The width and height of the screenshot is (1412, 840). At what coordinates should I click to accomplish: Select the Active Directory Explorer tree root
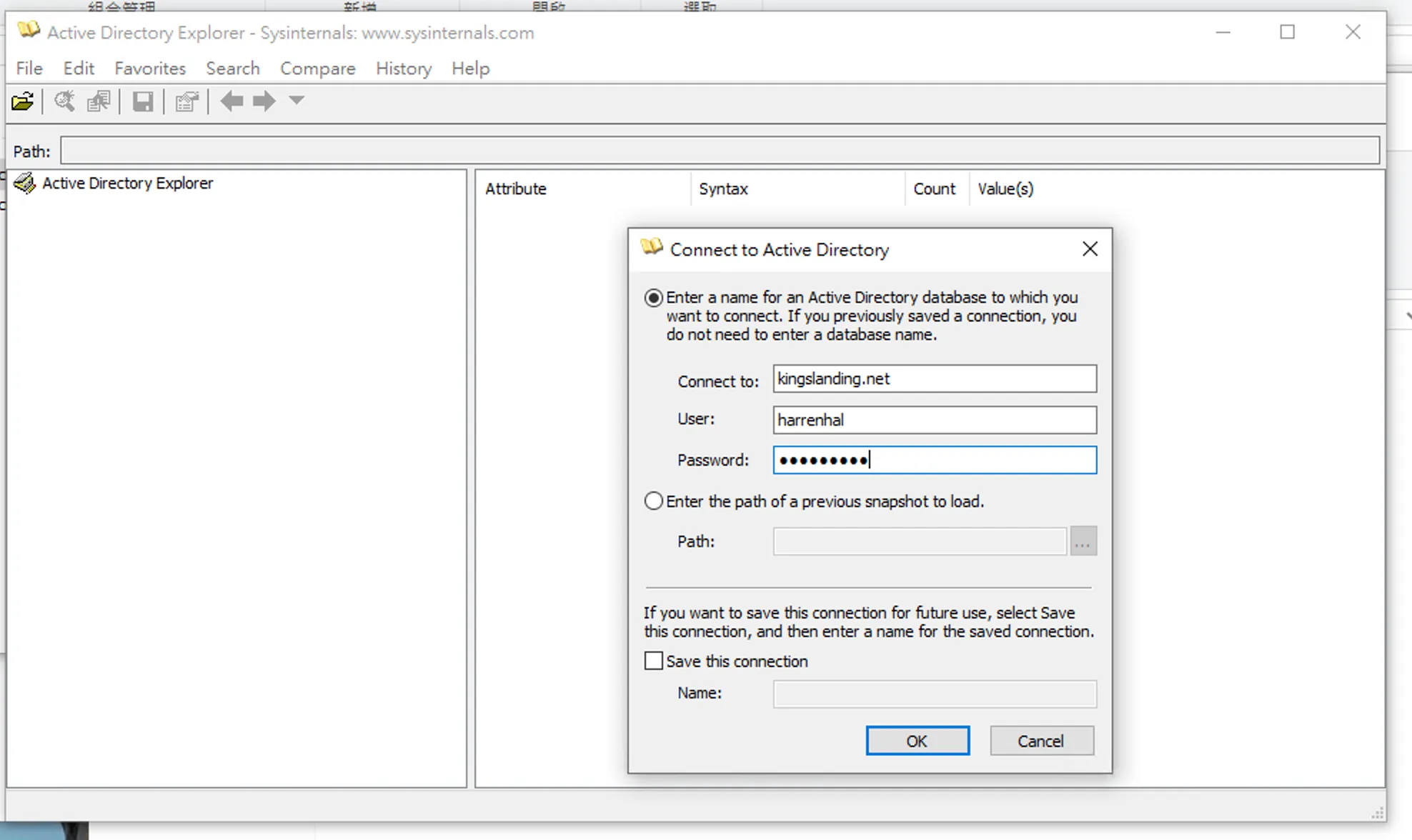point(127,184)
